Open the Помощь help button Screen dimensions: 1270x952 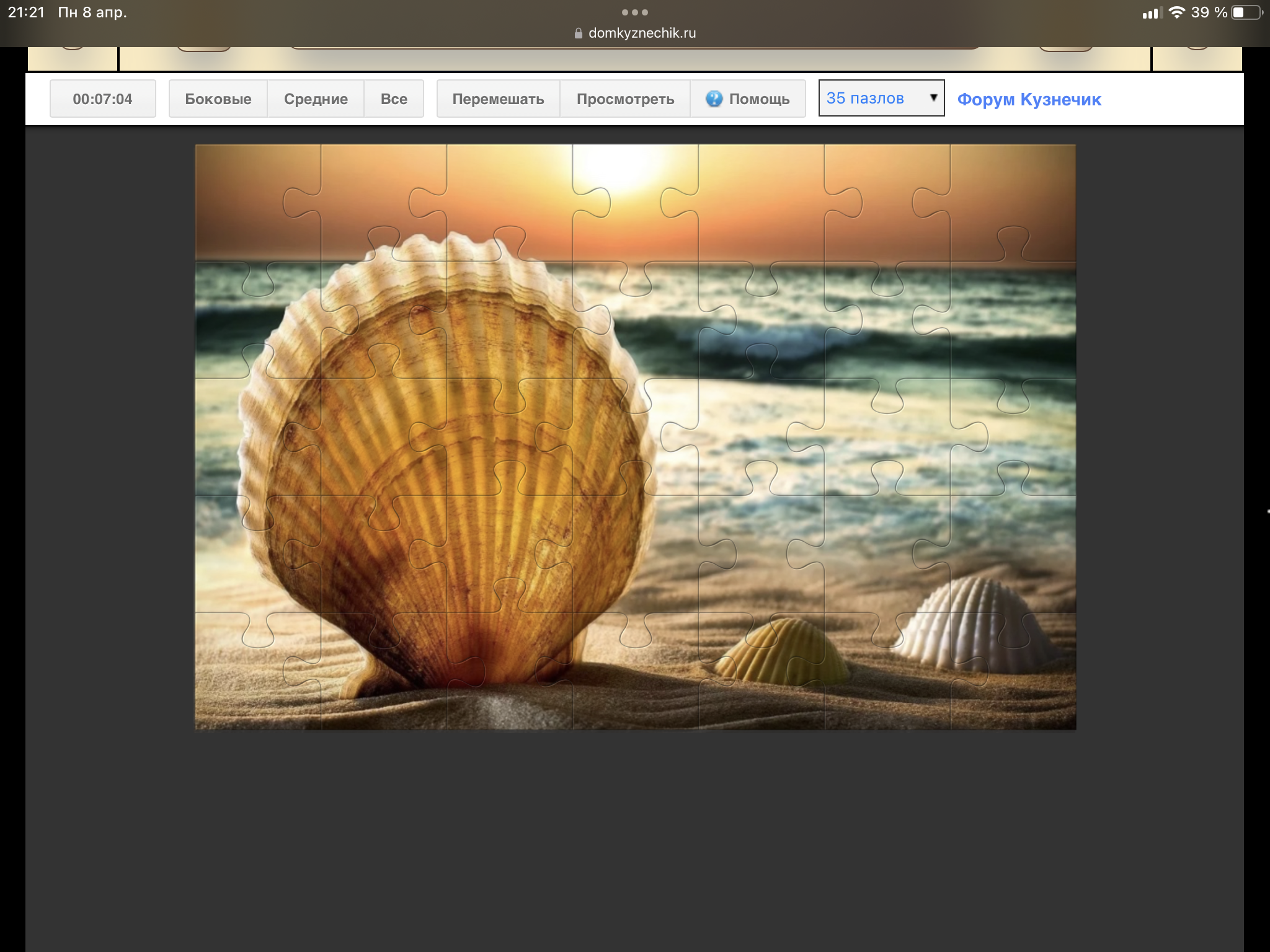748,99
